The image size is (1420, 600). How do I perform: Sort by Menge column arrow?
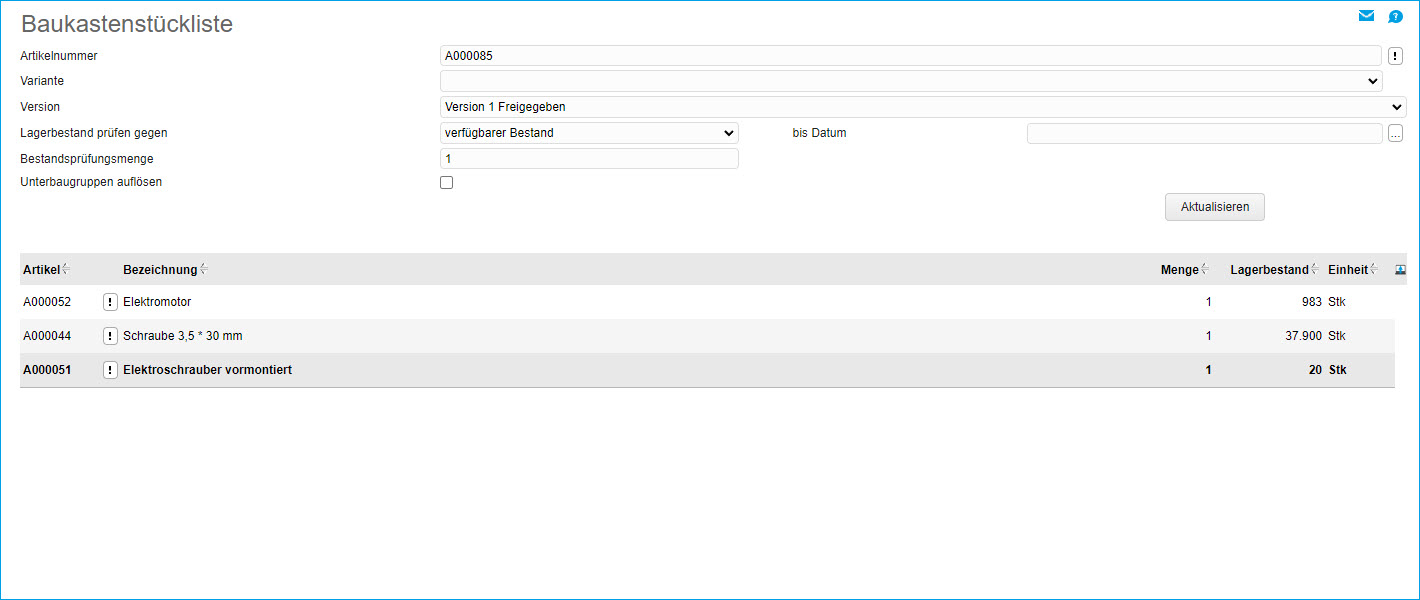coord(1204,269)
